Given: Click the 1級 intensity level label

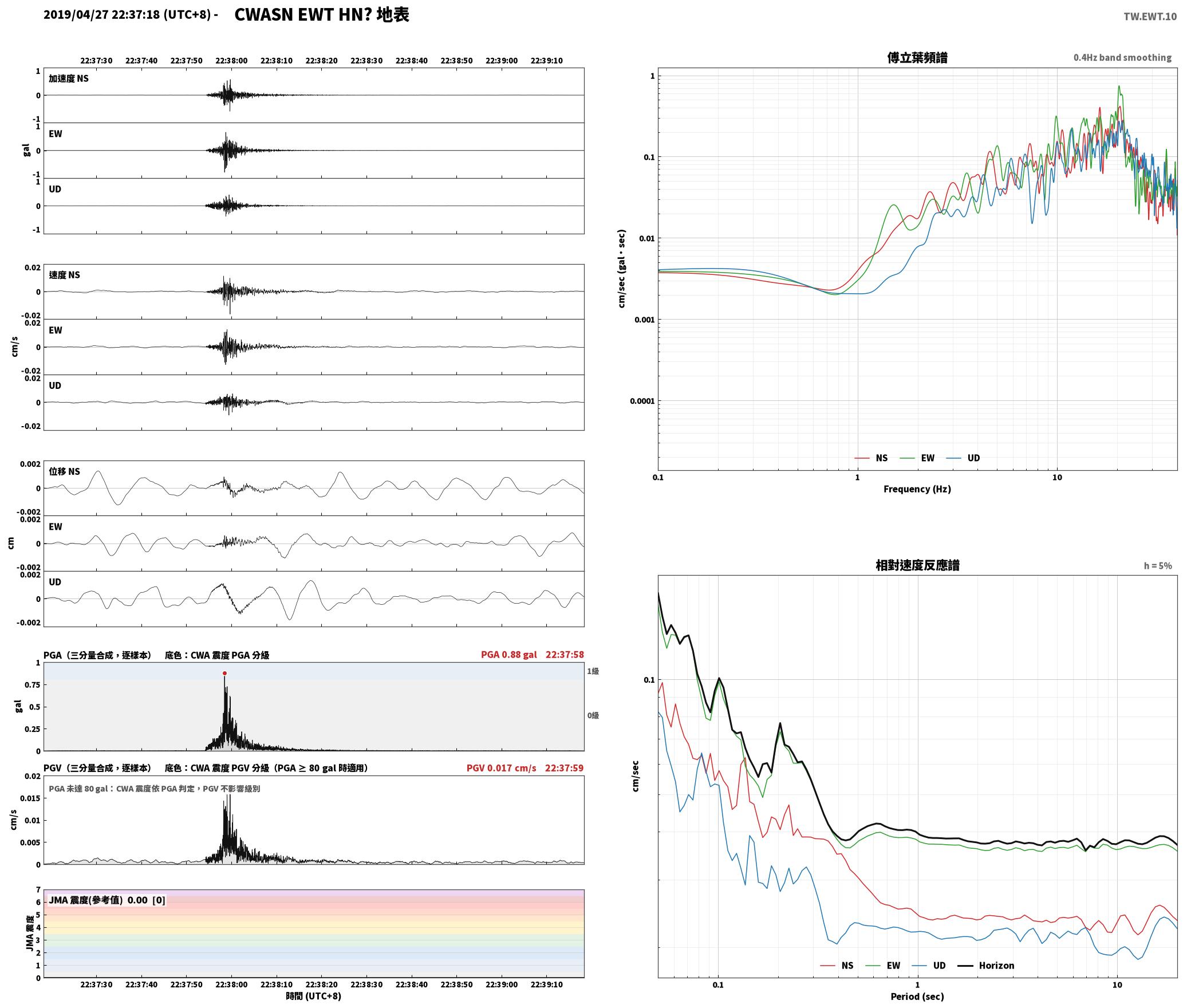Looking at the screenshot, I should 593,671.
